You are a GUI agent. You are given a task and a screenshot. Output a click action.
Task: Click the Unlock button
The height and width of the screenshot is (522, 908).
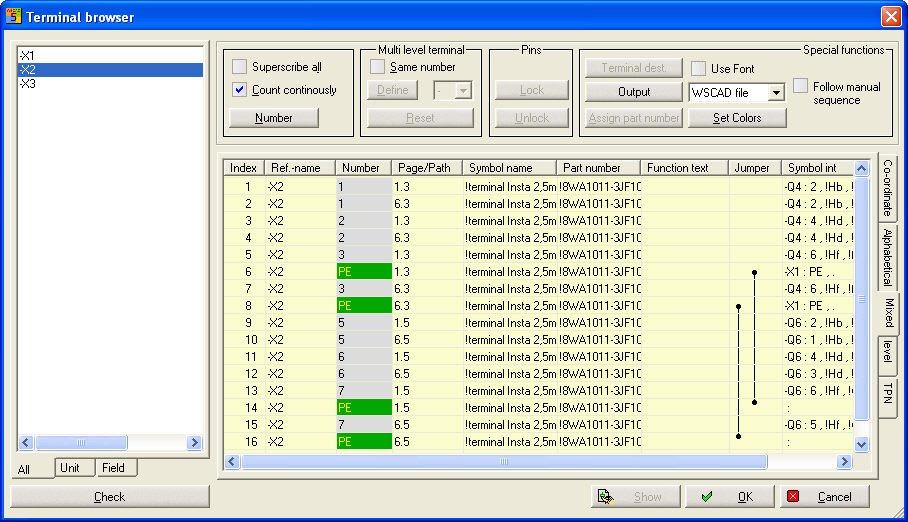[531, 118]
